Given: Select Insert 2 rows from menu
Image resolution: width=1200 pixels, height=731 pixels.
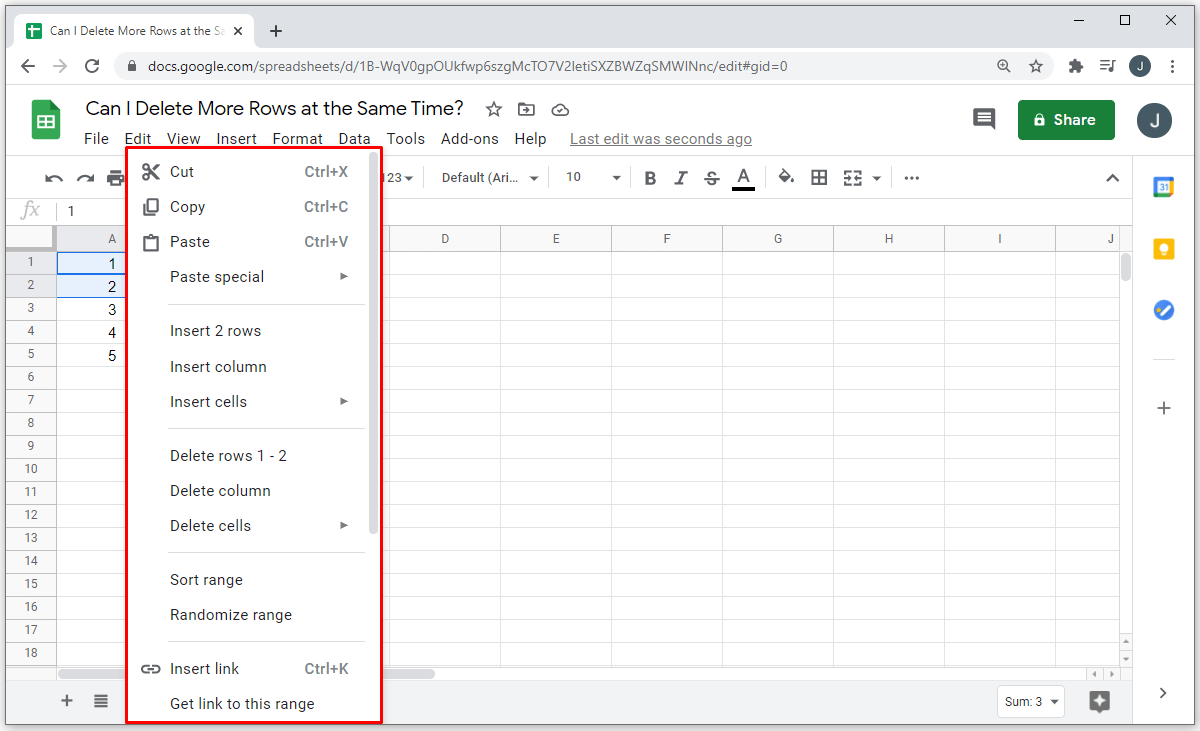Looking at the screenshot, I should [x=215, y=331].
